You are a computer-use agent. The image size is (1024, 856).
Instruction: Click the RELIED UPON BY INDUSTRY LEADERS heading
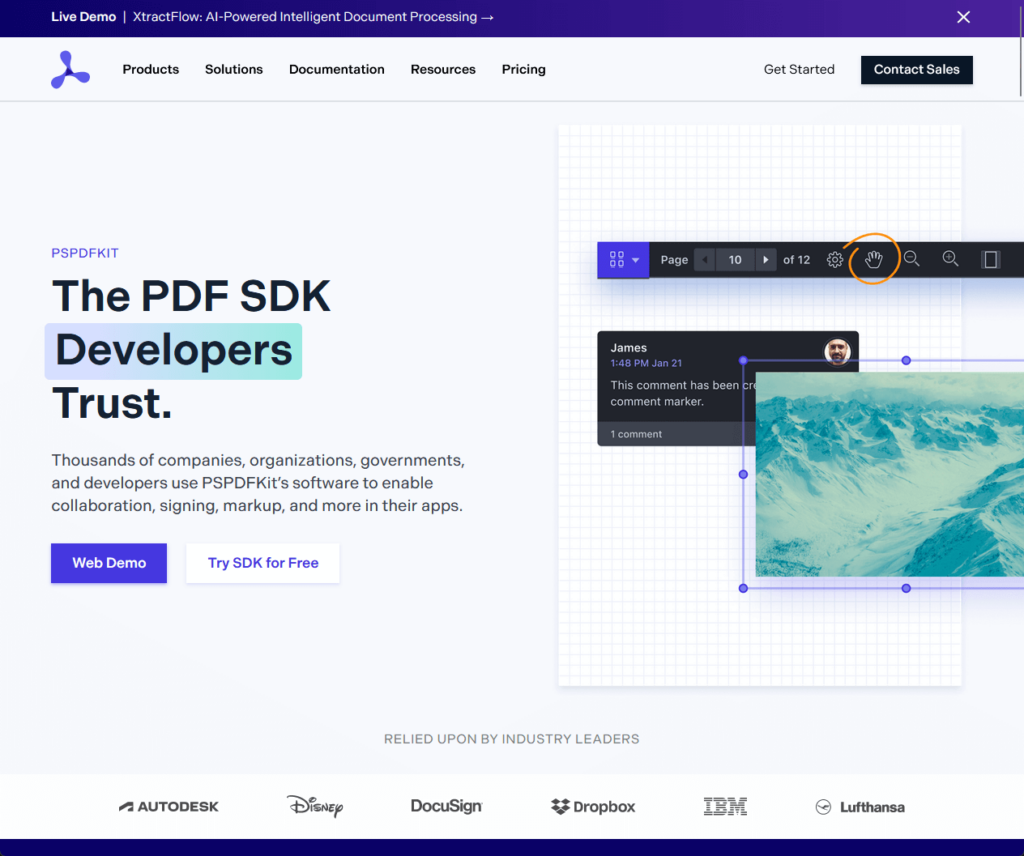[511, 739]
